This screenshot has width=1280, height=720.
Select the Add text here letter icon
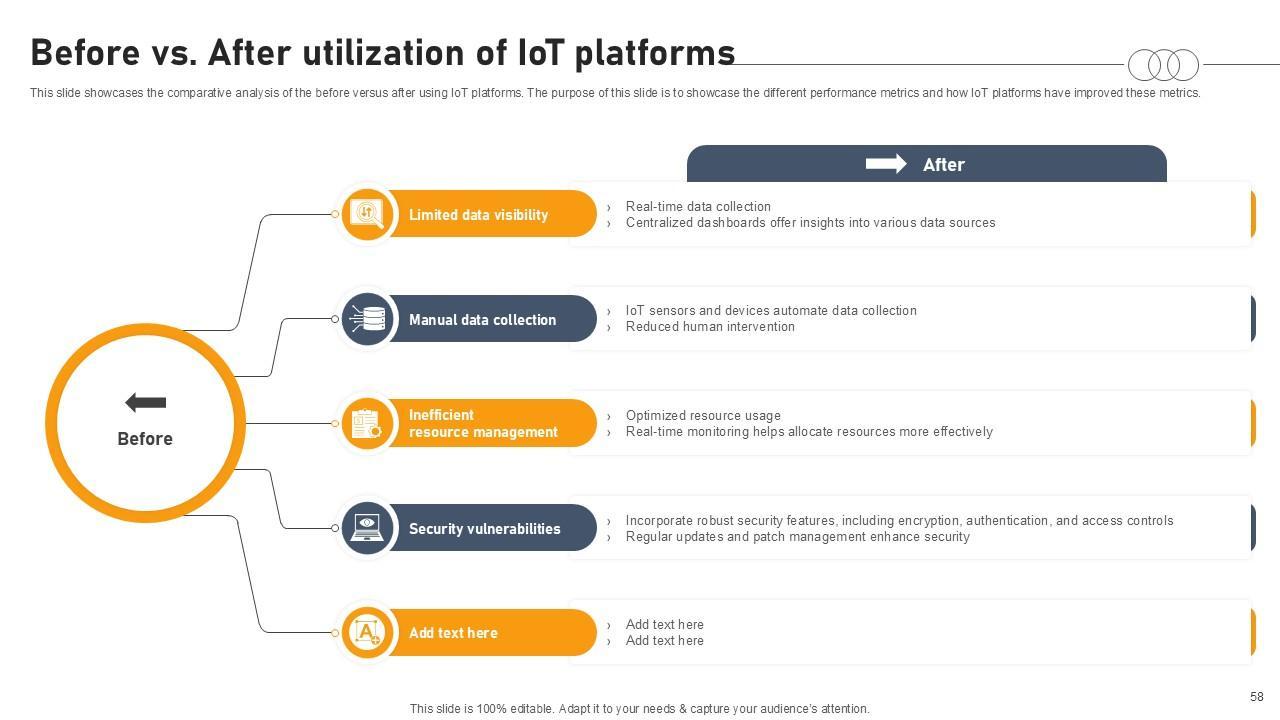click(367, 632)
